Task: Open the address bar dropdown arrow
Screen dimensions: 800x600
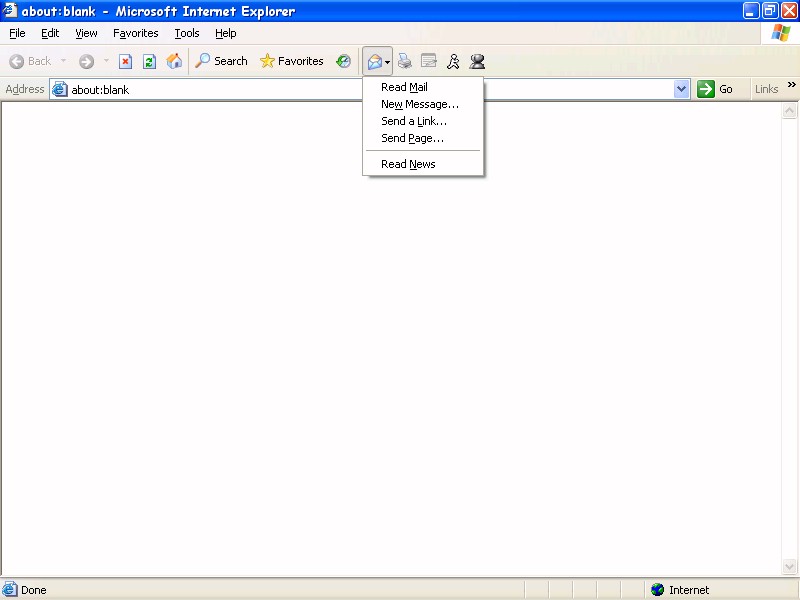Action: pyautogui.click(x=681, y=89)
